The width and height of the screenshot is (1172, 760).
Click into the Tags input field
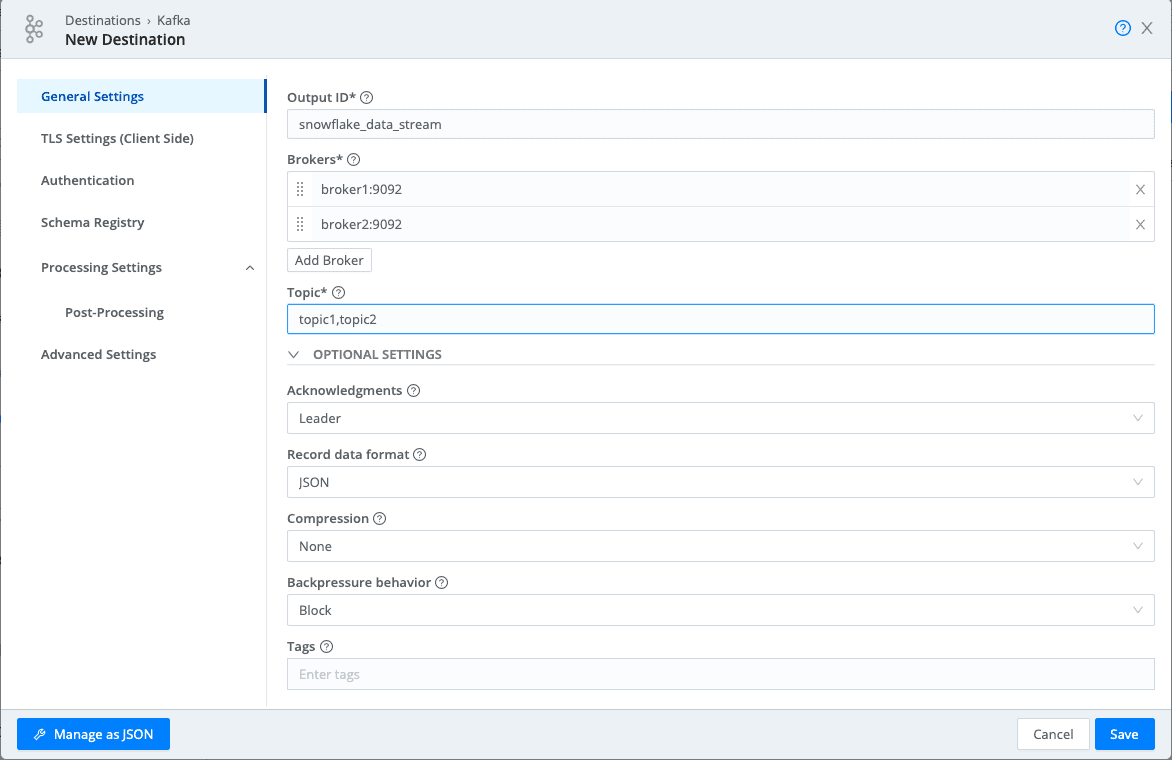click(720, 674)
